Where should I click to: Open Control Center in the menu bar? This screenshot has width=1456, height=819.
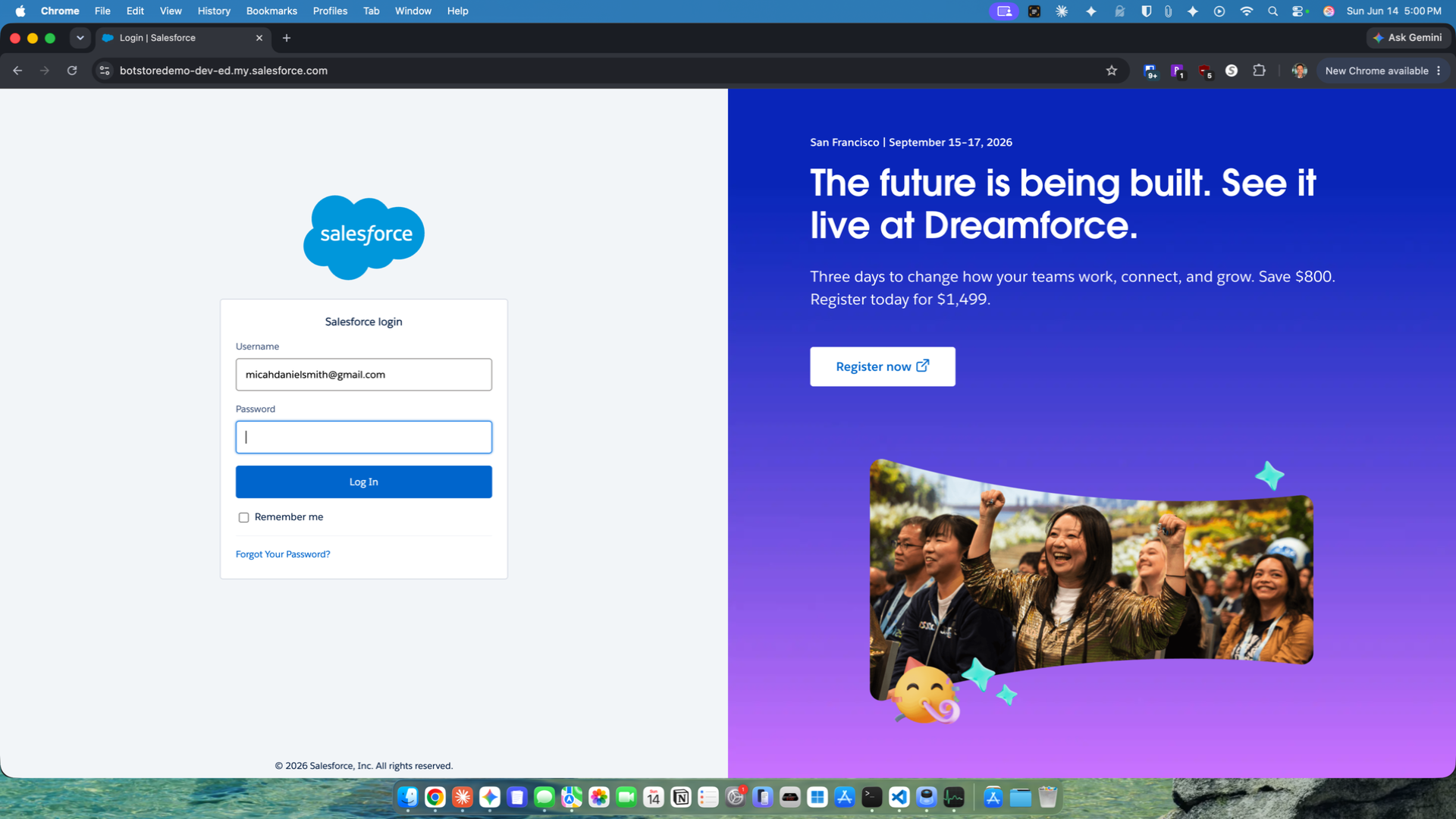[x=1299, y=11]
